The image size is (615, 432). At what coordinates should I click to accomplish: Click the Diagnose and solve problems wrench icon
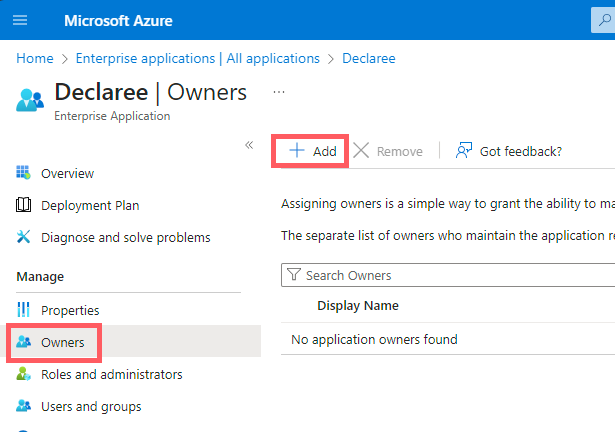[x=24, y=237]
